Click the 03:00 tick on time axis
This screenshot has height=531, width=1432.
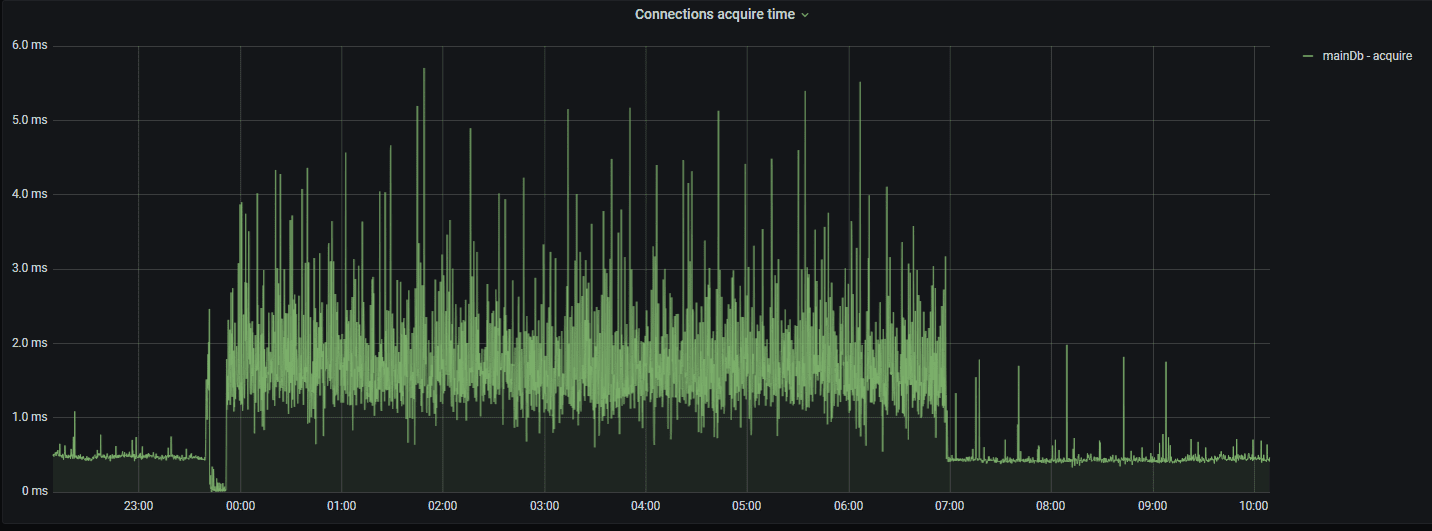pyautogui.click(x=544, y=506)
